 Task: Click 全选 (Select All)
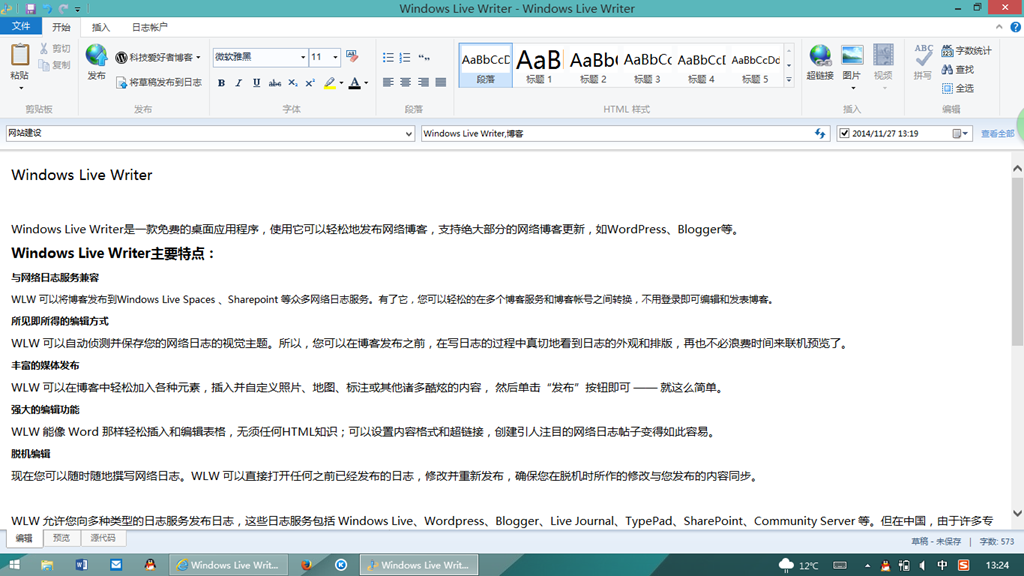[x=958, y=88]
